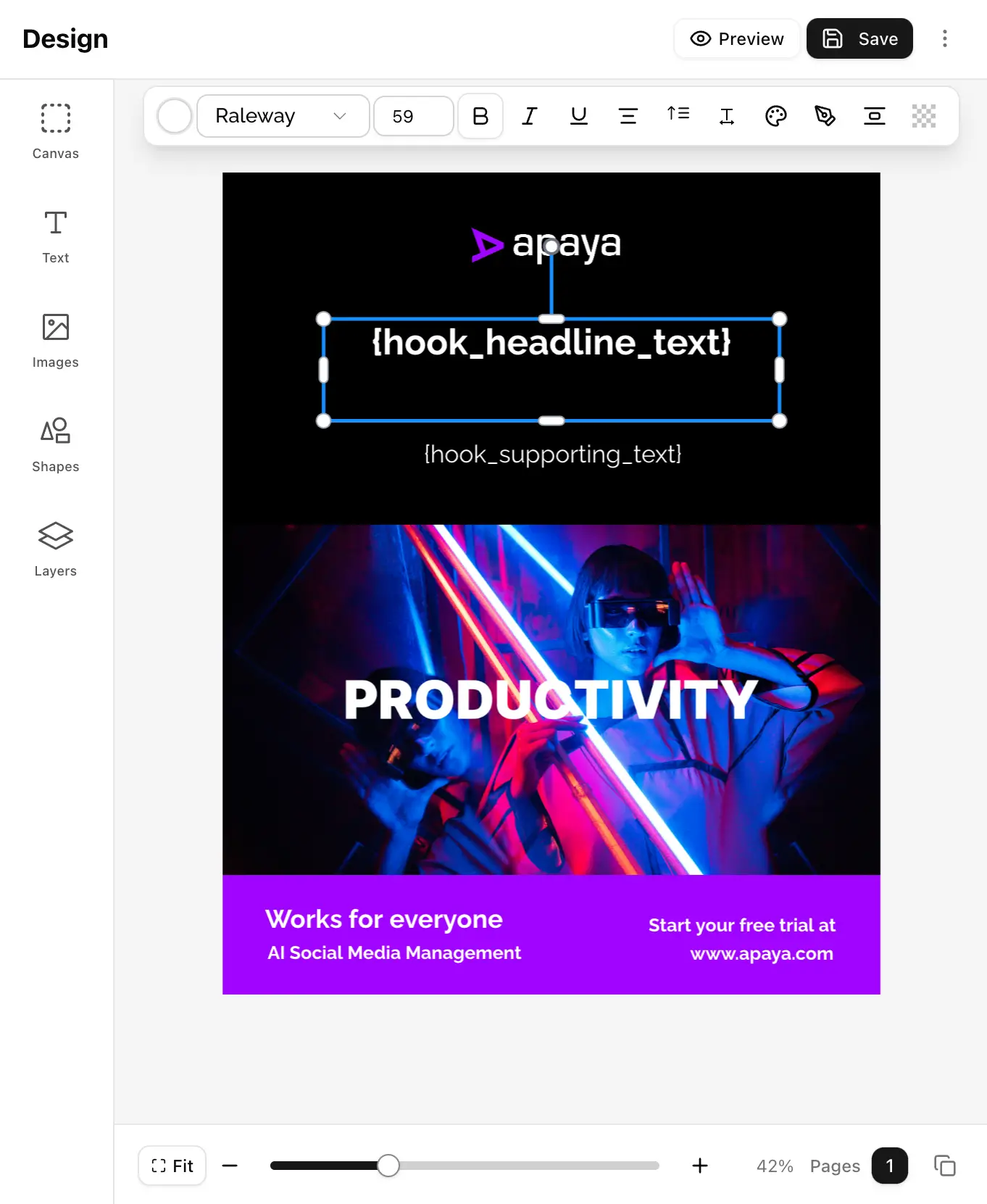Open the Layers panel

point(55,549)
